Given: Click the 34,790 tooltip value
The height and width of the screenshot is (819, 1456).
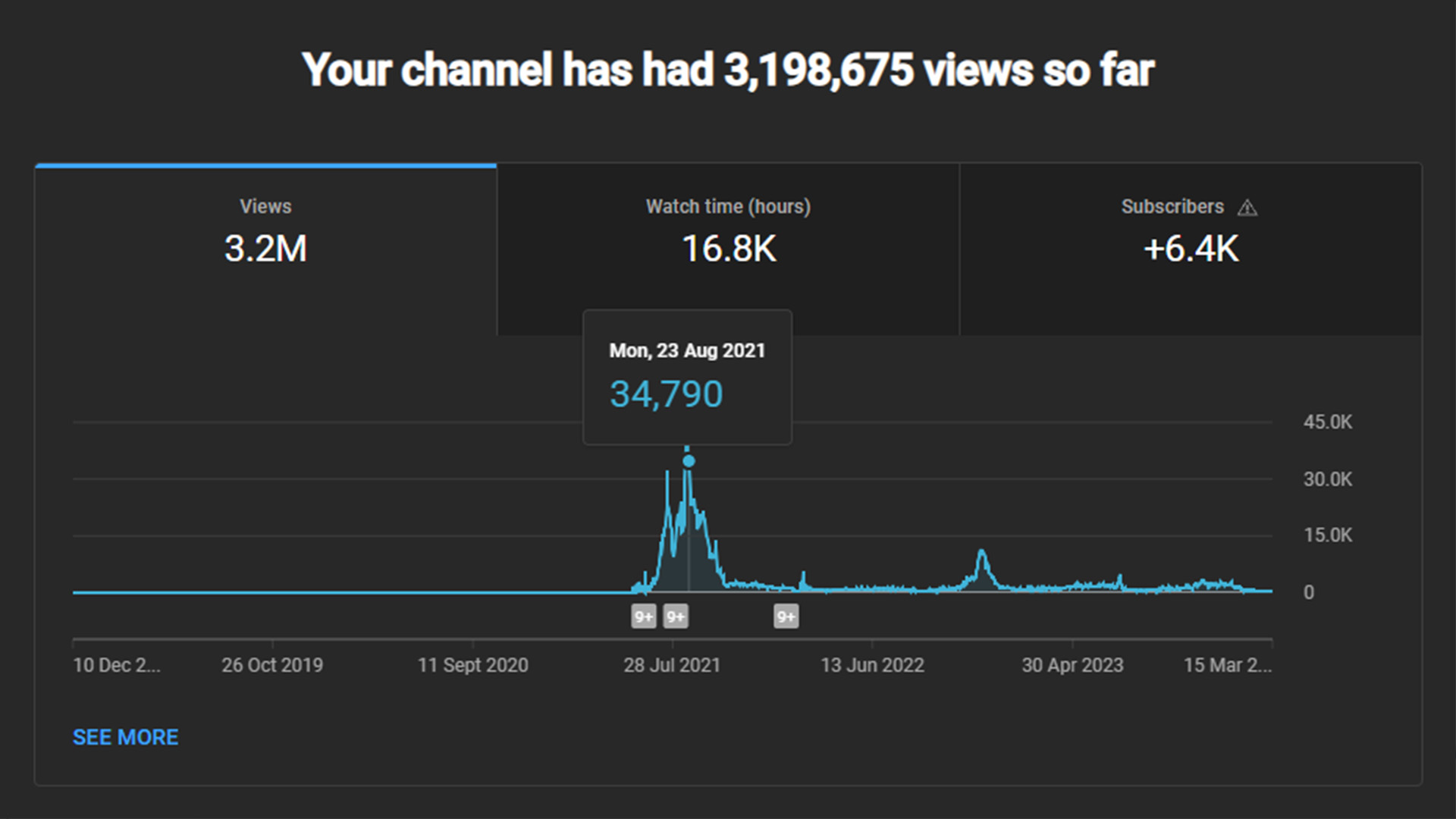Looking at the screenshot, I should click(667, 394).
